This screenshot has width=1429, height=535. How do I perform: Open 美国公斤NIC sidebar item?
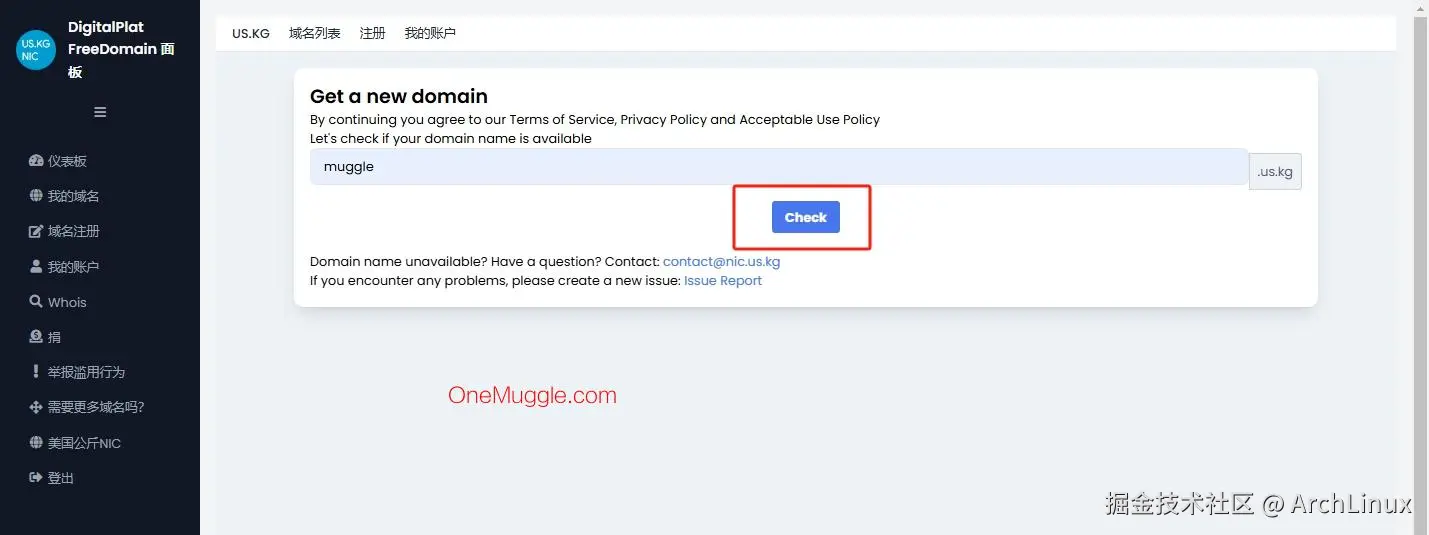click(84, 443)
